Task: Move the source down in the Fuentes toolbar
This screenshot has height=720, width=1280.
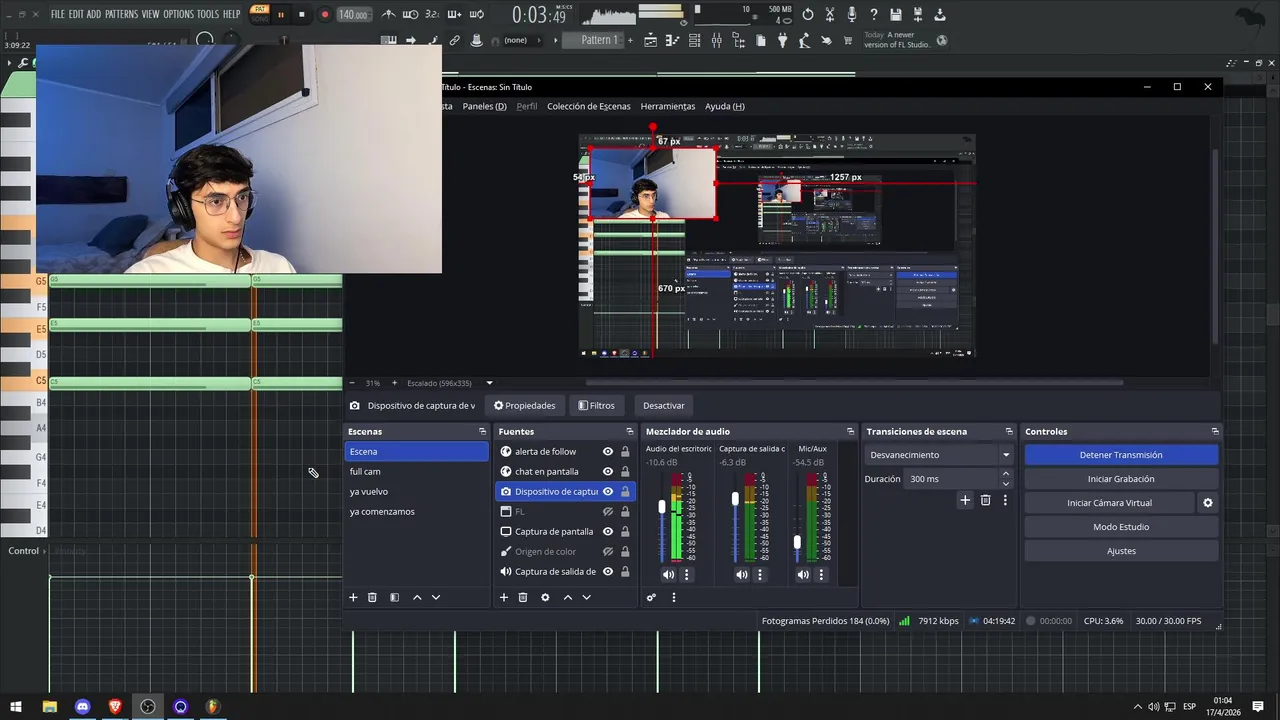Action: pyautogui.click(x=586, y=597)
